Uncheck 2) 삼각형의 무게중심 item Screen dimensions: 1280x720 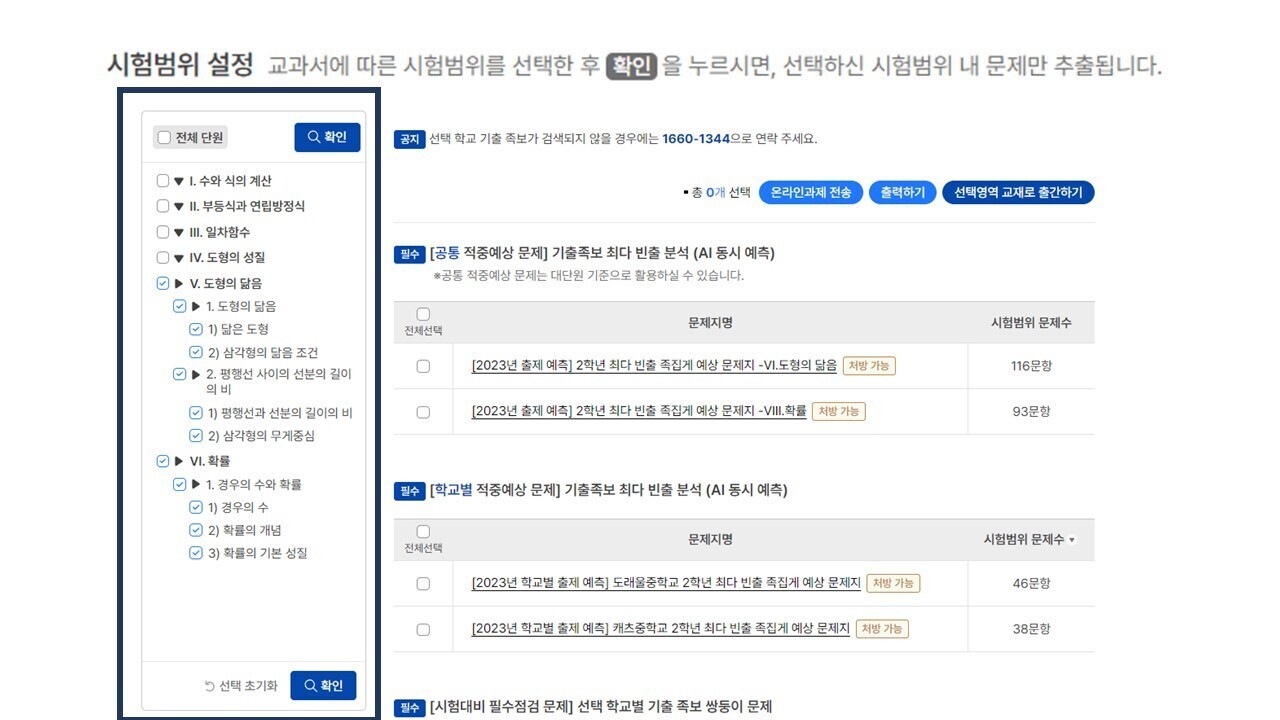point(196,435)
